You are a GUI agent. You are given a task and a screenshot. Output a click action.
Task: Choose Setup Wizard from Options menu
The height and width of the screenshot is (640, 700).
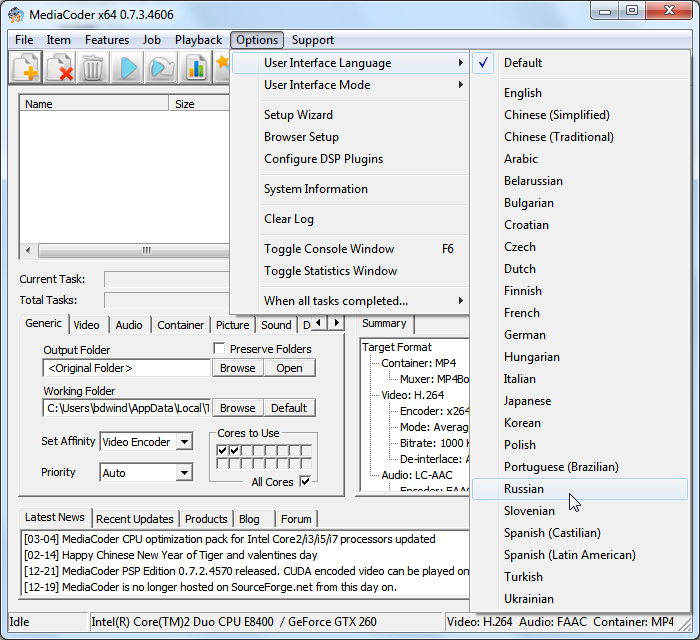pyautogui.click(x=350, y=115)
